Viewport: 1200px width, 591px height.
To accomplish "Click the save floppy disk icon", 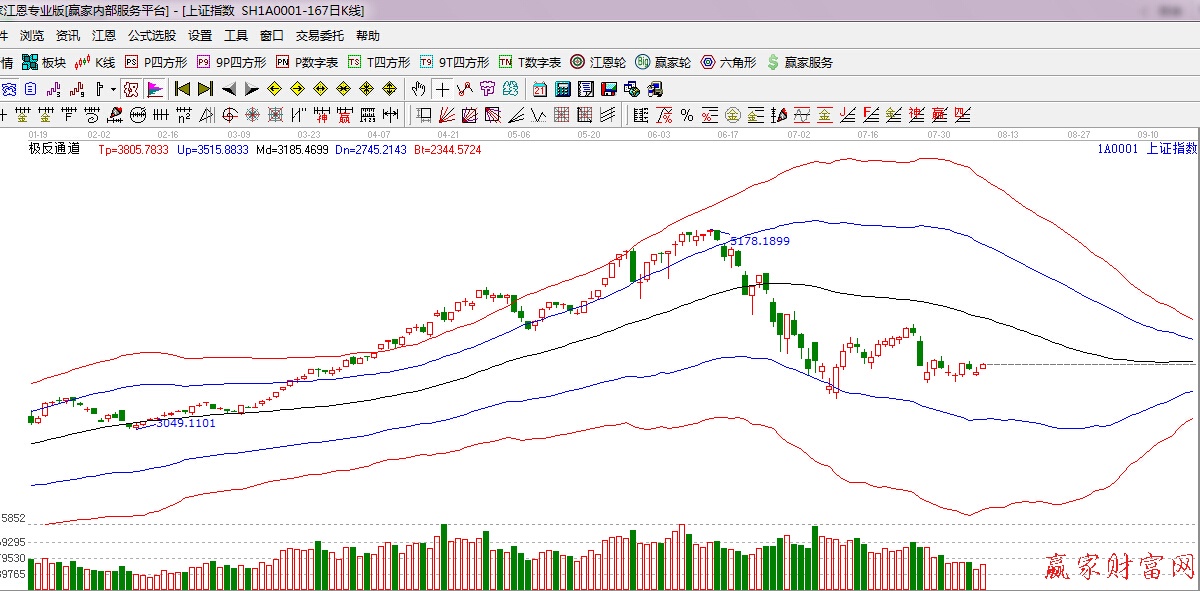I will (608, 89).
